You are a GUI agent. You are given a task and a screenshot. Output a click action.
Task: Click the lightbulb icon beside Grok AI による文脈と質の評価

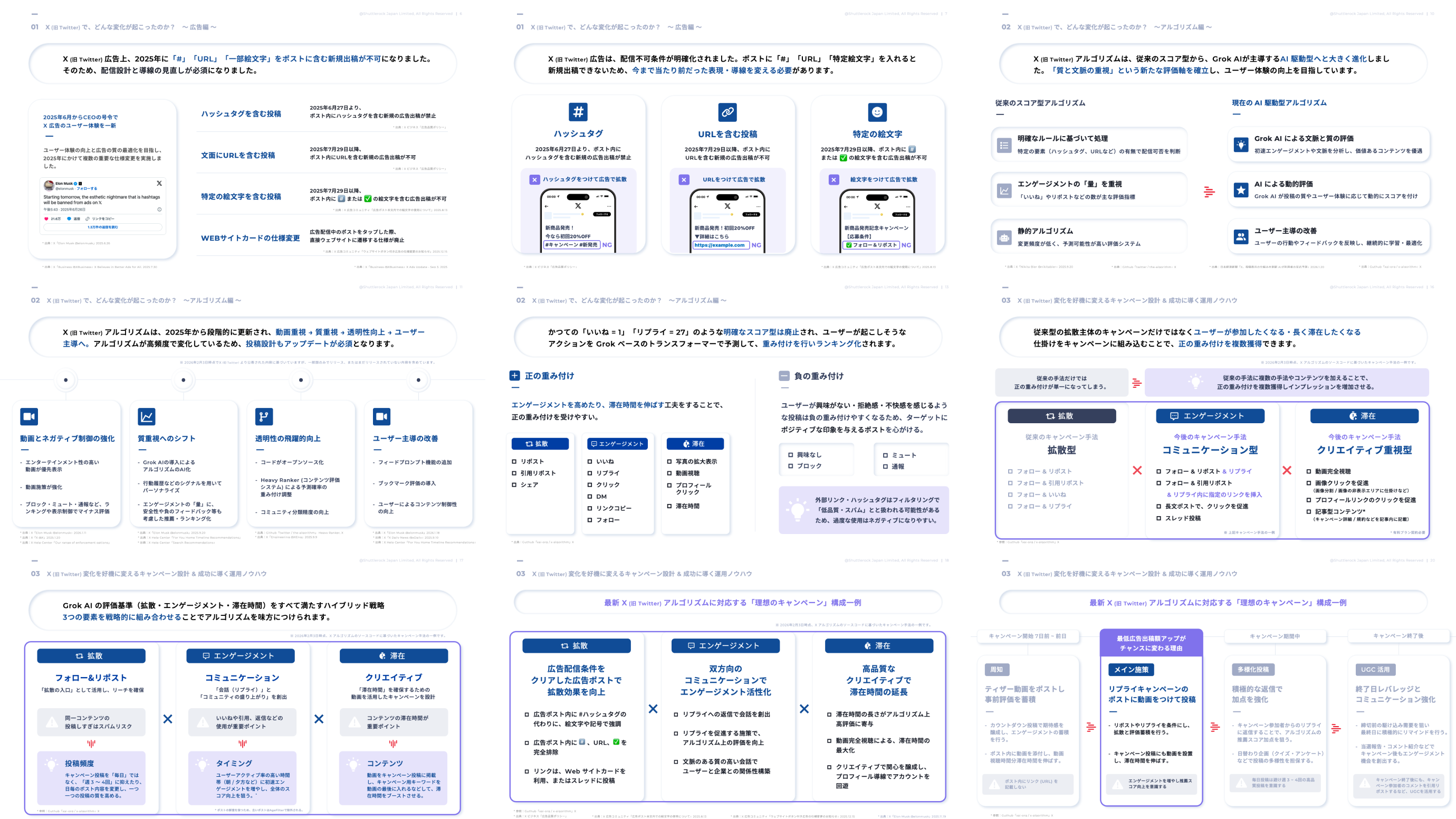(1241, 144)
